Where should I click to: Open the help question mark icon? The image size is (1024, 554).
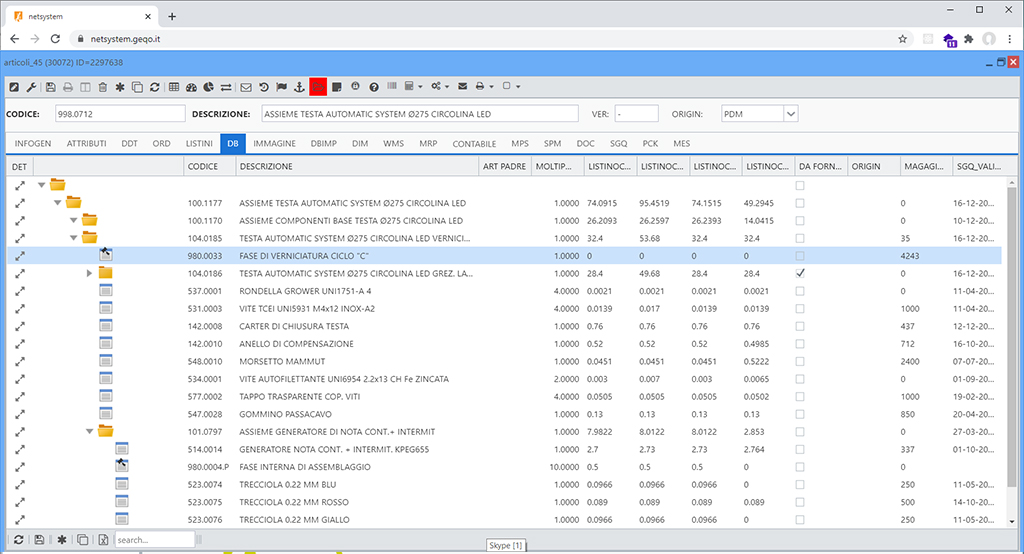click(x=373, y=87)
